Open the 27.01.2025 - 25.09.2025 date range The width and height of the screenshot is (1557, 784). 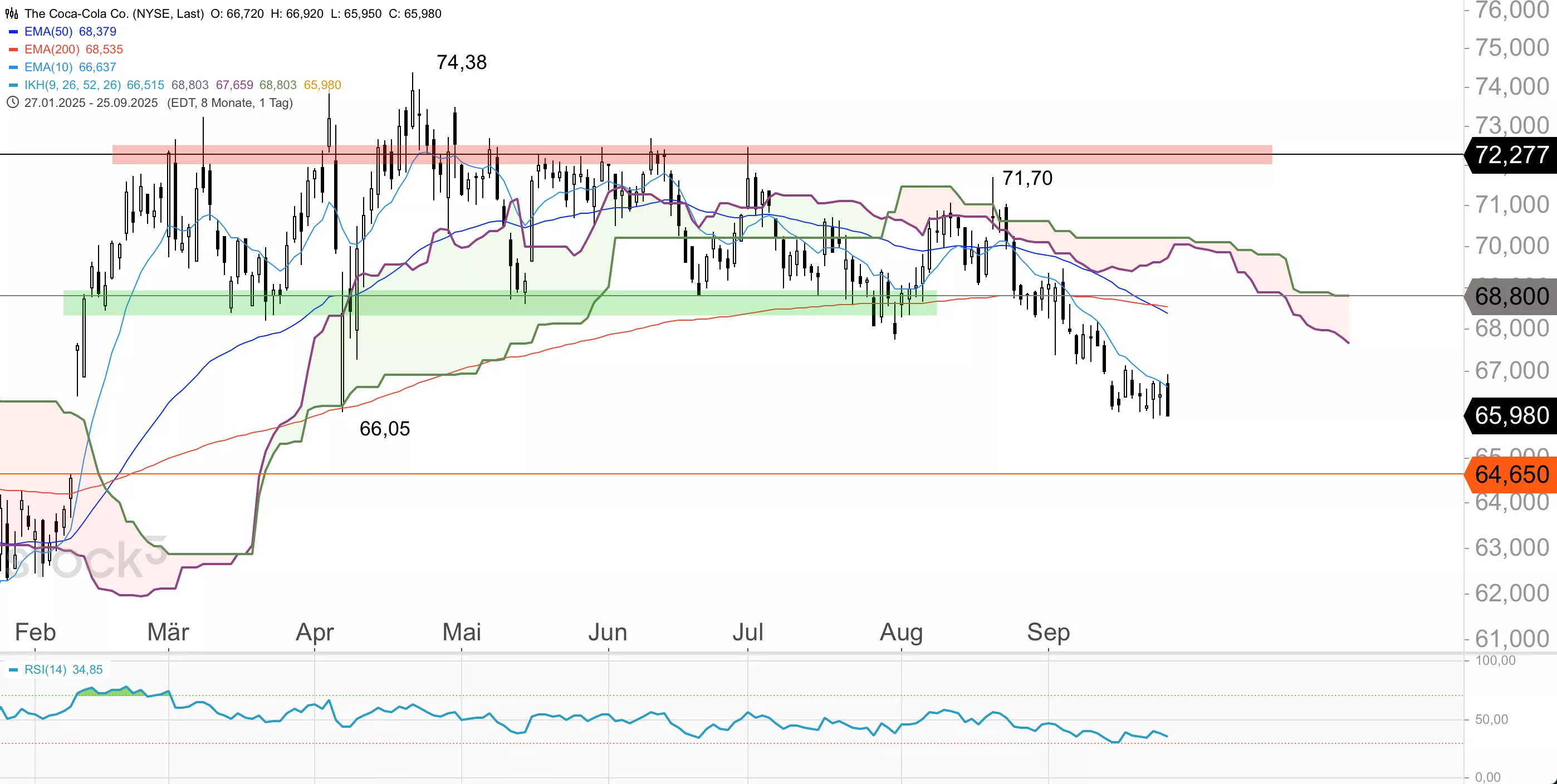pos(91,103)
